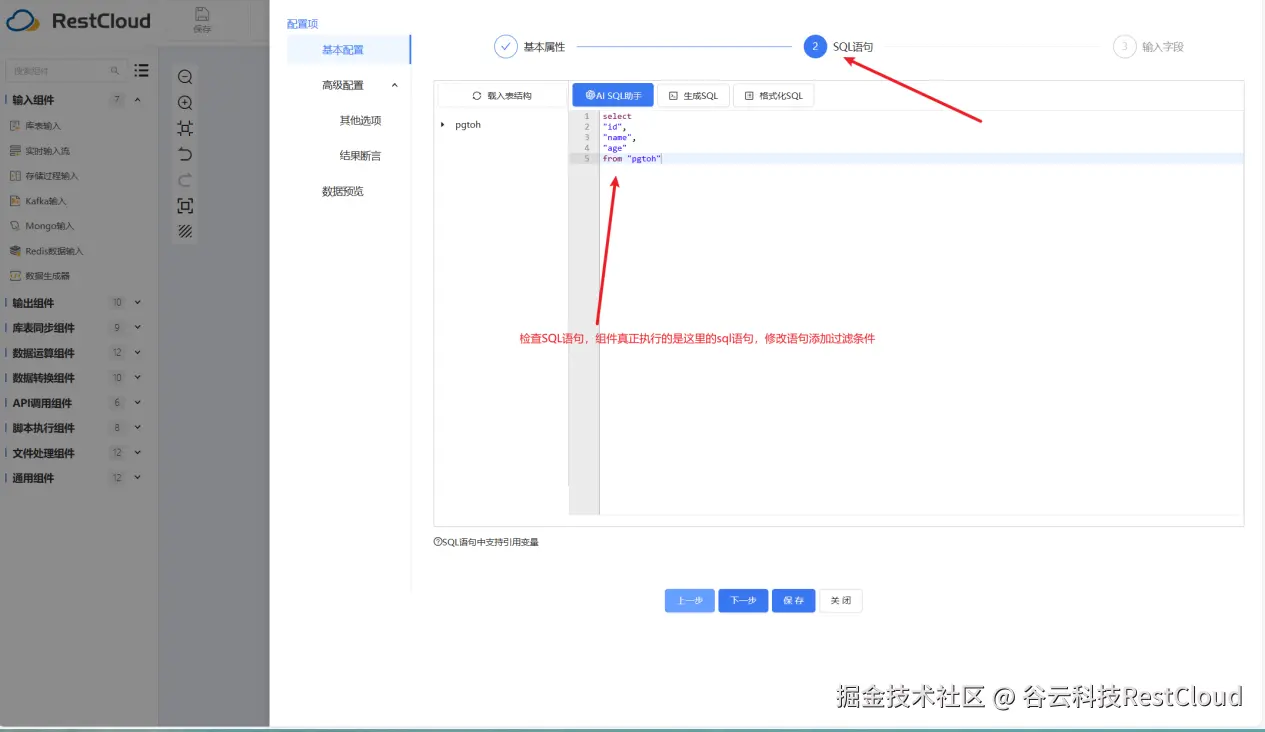1265x732 pixels.
Task: Expand the API调用组件 group
Action: pyautogui.click(x=138, y=403)
